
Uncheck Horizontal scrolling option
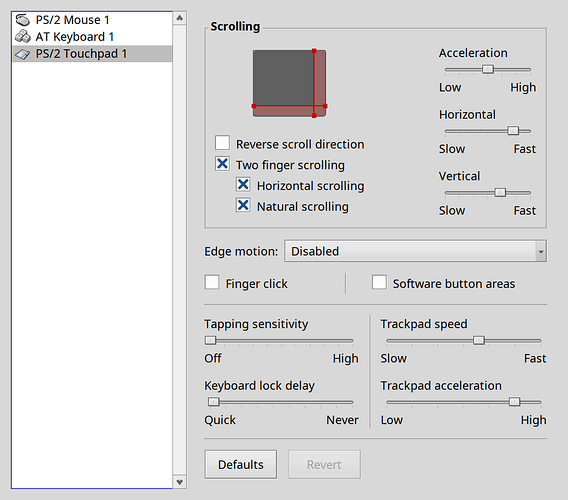point(243,184)
